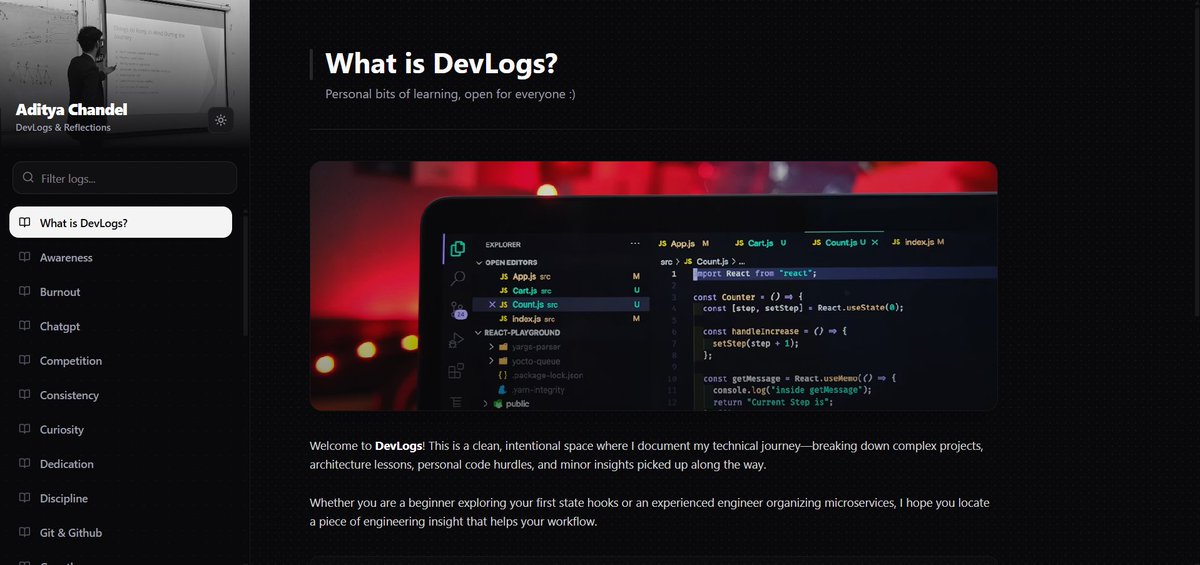Click the code editor hero image

[x=654, y=286]
